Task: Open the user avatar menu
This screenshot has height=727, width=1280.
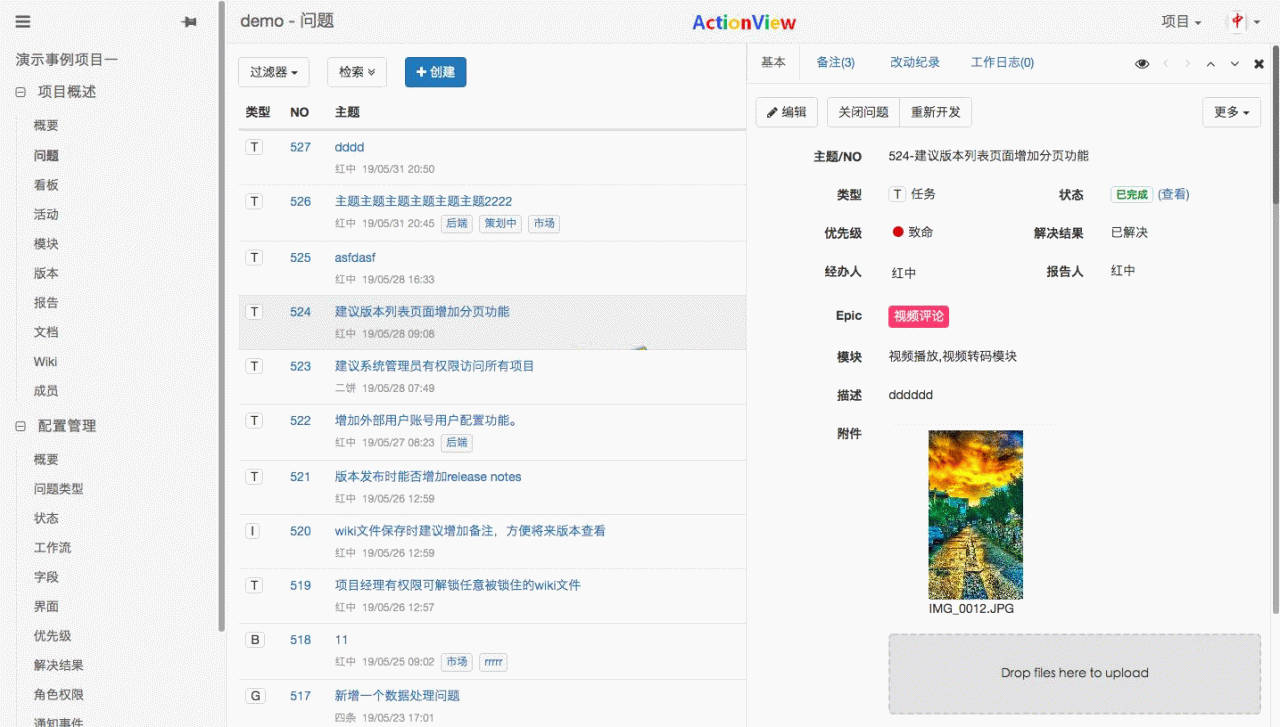Action: [x=1243, y=21]
